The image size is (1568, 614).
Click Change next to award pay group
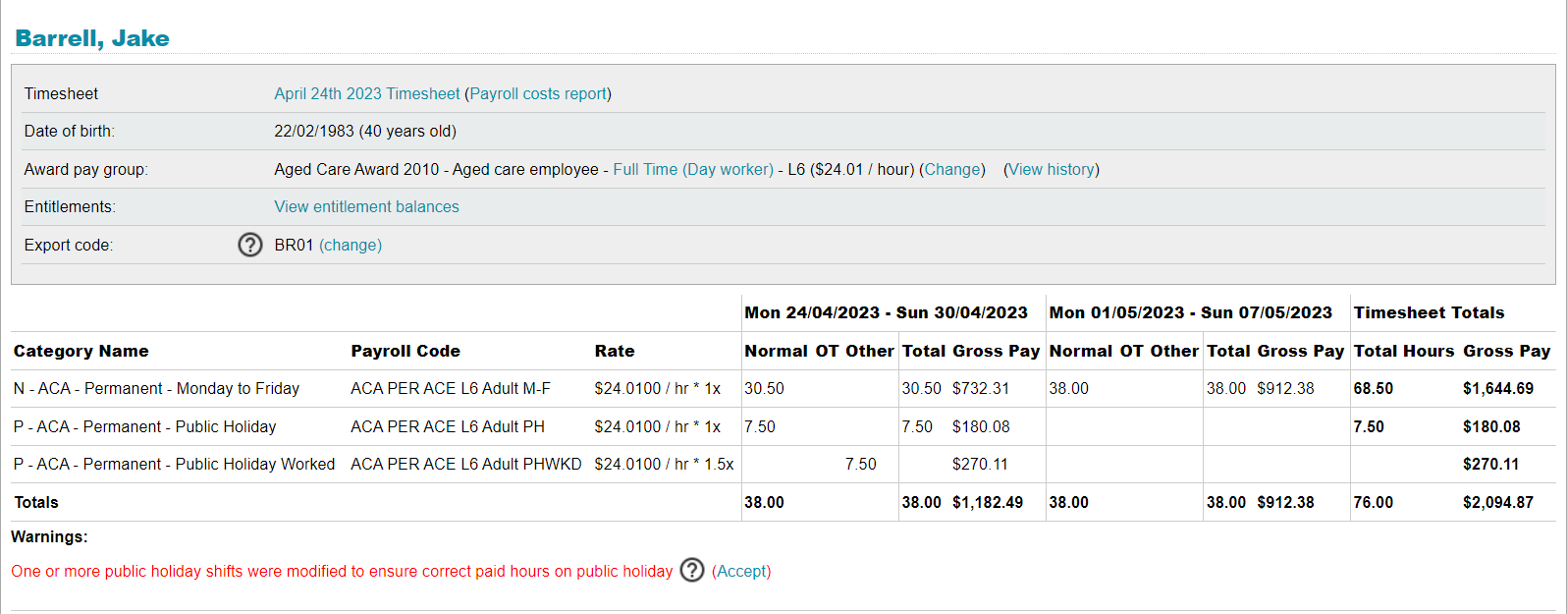[952, 169]
